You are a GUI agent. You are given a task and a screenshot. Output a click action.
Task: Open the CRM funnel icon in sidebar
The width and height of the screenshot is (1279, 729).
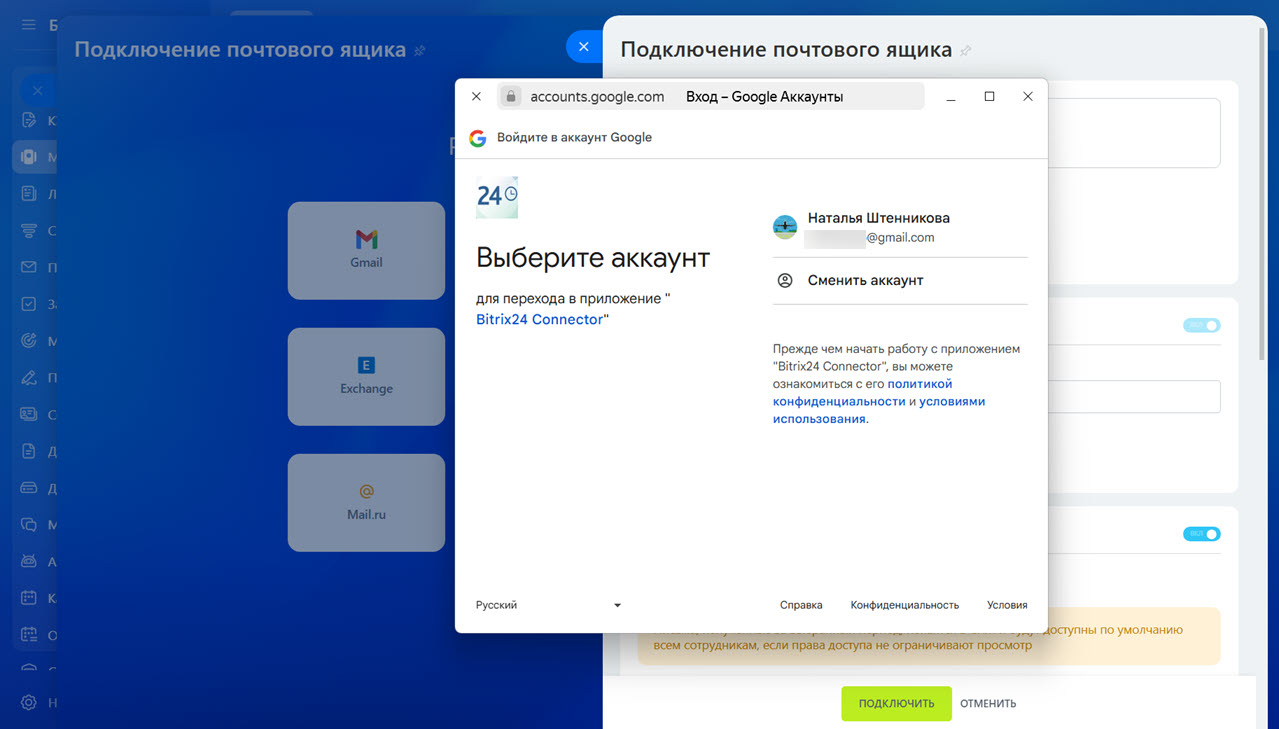(28, 231)
